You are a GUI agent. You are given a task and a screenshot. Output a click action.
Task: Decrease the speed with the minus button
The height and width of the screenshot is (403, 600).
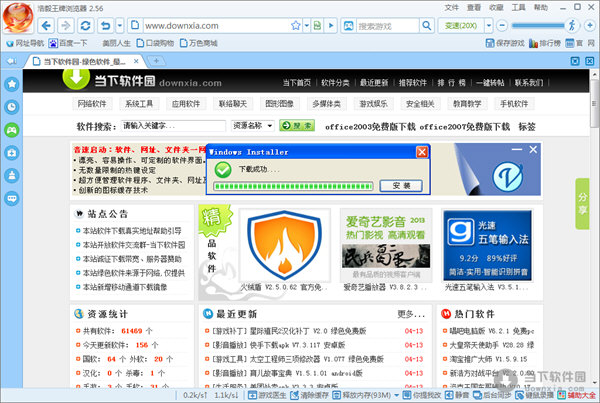click(x=502, y=26)
